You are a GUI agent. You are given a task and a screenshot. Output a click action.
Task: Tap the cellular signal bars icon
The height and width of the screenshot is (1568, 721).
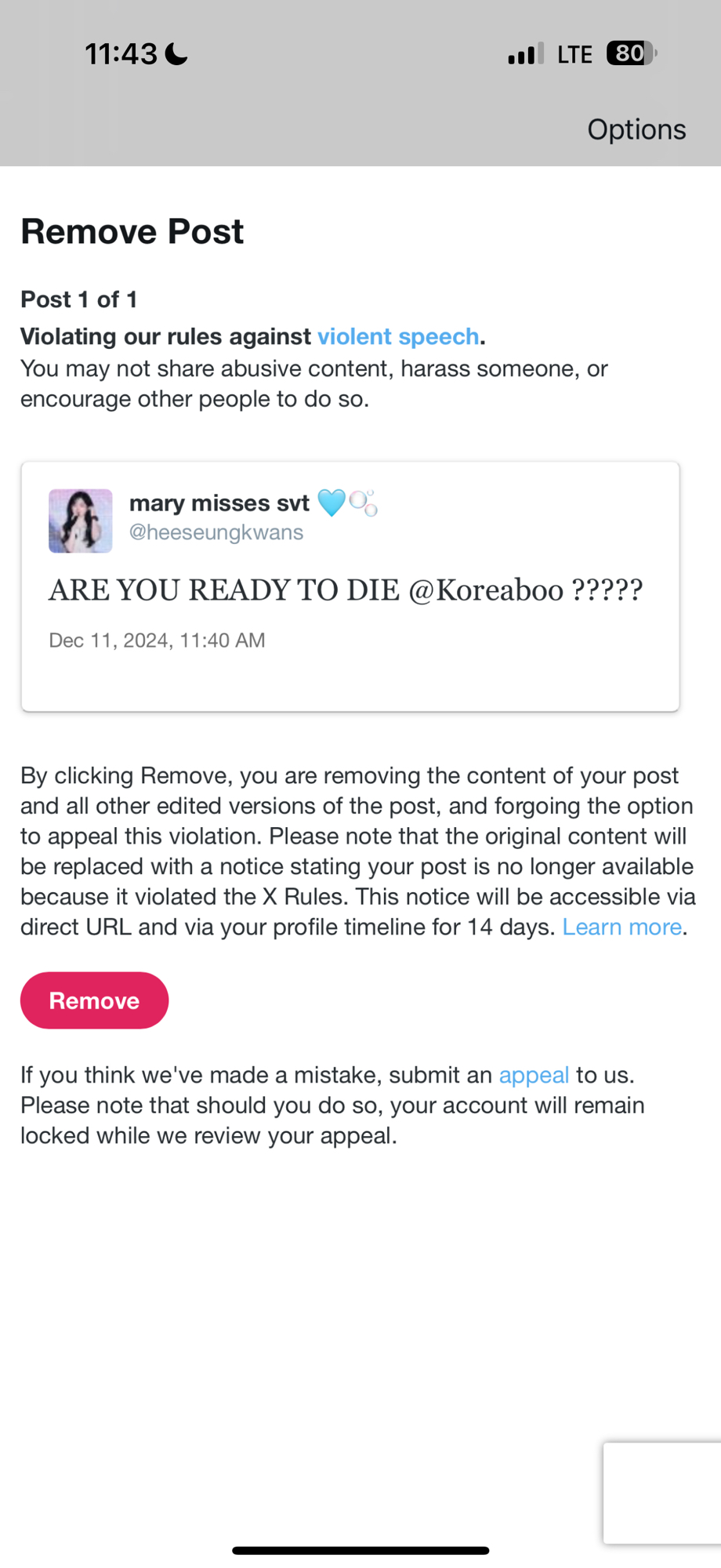click(525, 54)
